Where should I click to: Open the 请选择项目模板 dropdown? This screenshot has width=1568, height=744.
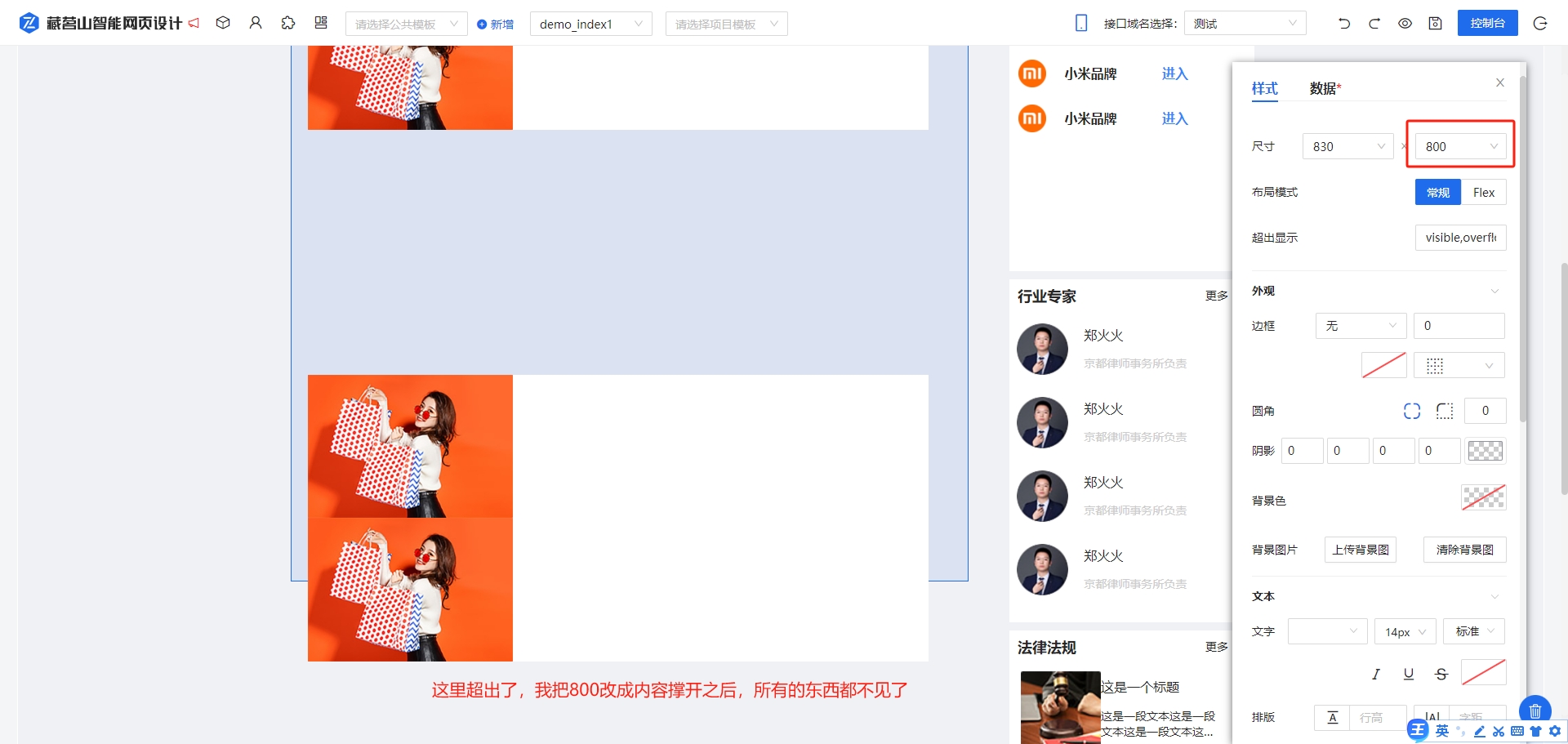(x=727, y=24)
